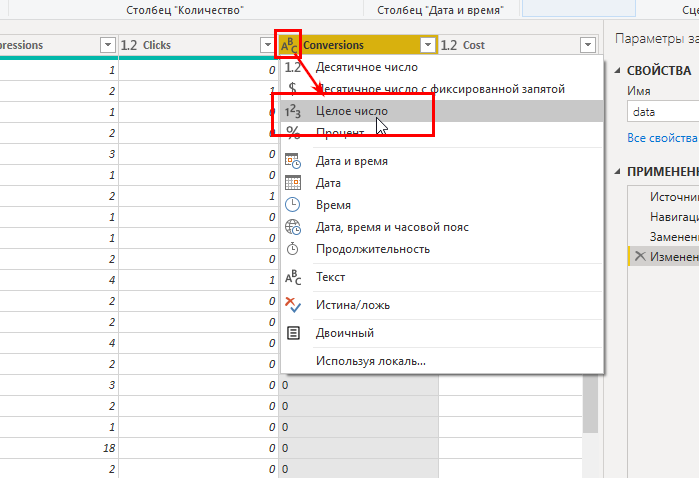Select the Conversions column header
699x478 pixels.
tap(358, 45)
